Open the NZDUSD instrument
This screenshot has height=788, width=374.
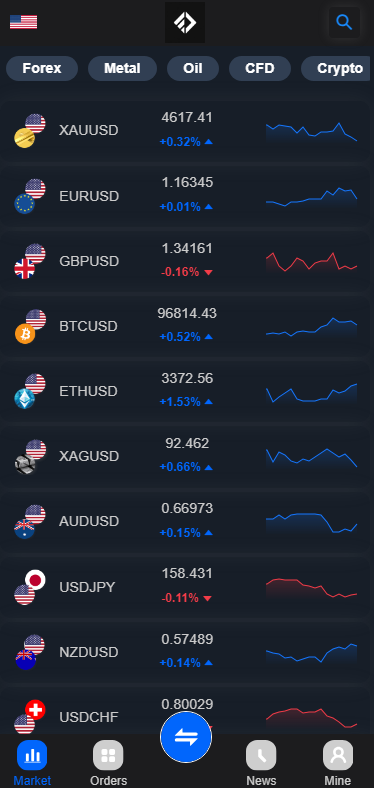tap(185, 652)
